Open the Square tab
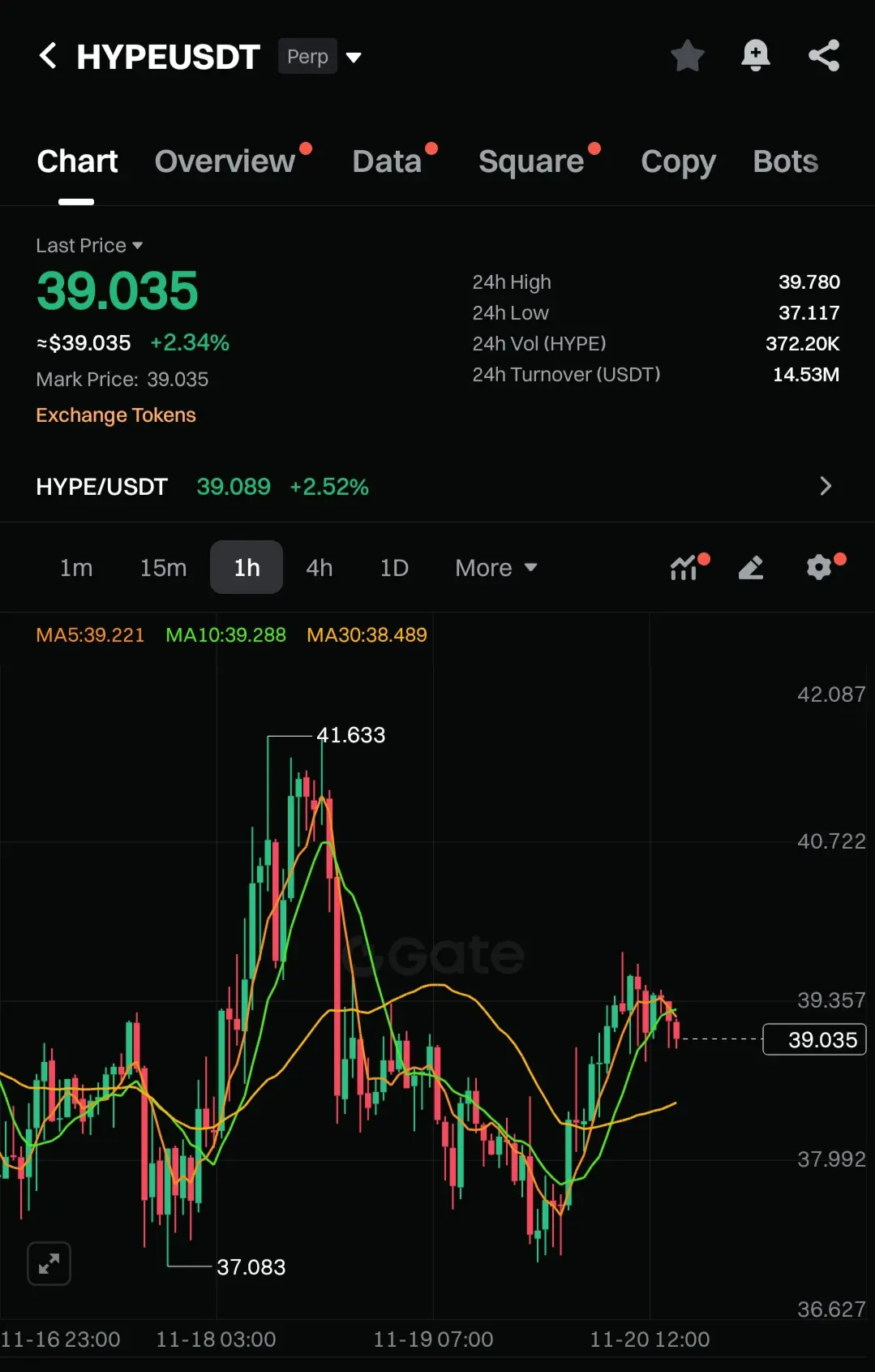This screenshot has height=1372, width=875. tap(531, 161)
